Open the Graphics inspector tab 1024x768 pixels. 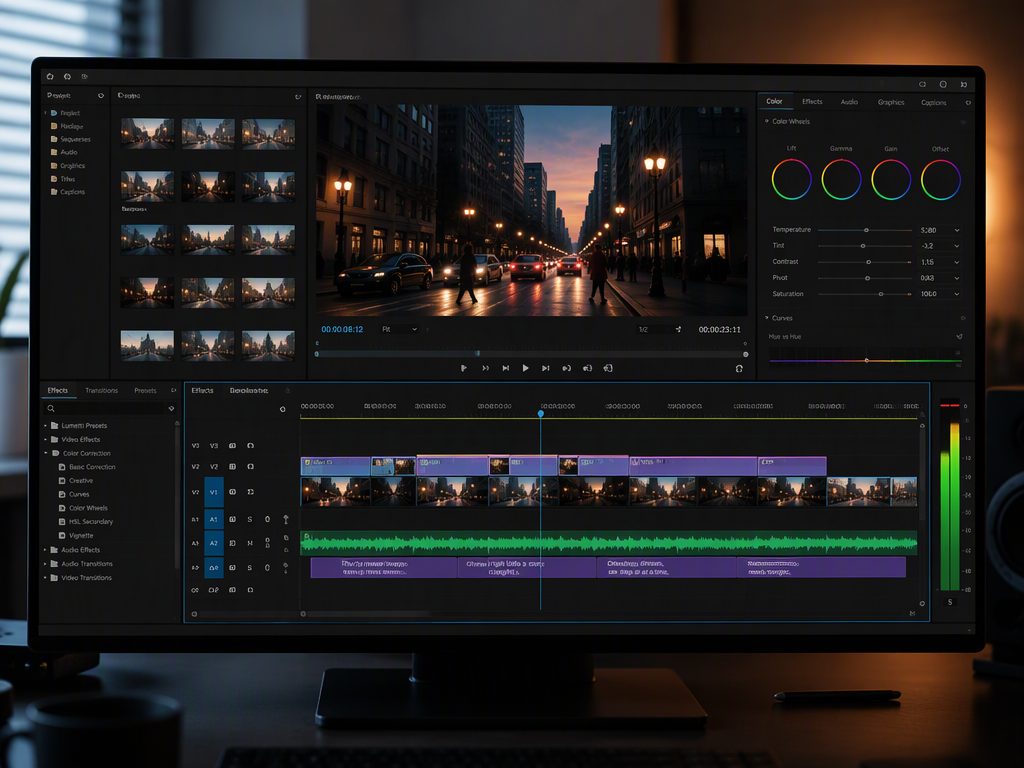coord(891,103)
